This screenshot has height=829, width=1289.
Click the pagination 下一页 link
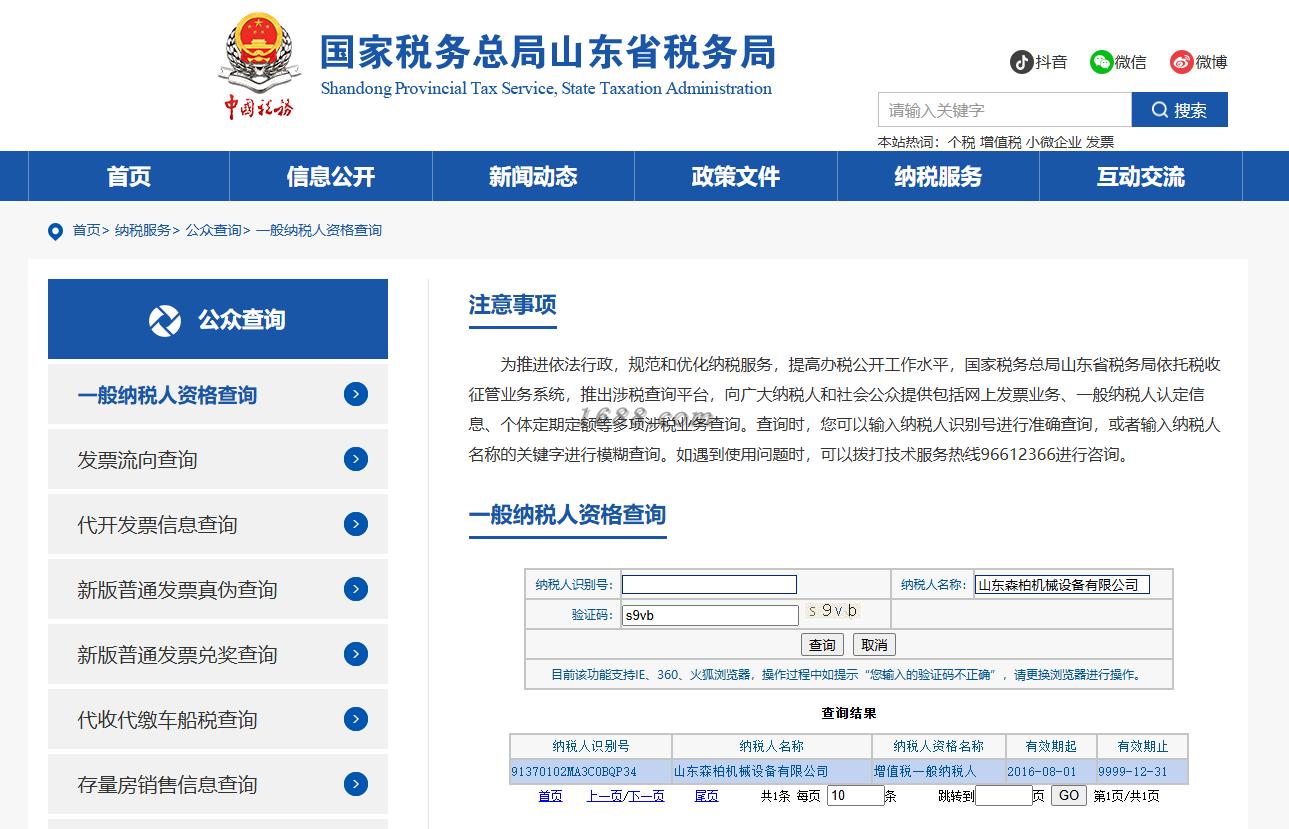point(646,796)
